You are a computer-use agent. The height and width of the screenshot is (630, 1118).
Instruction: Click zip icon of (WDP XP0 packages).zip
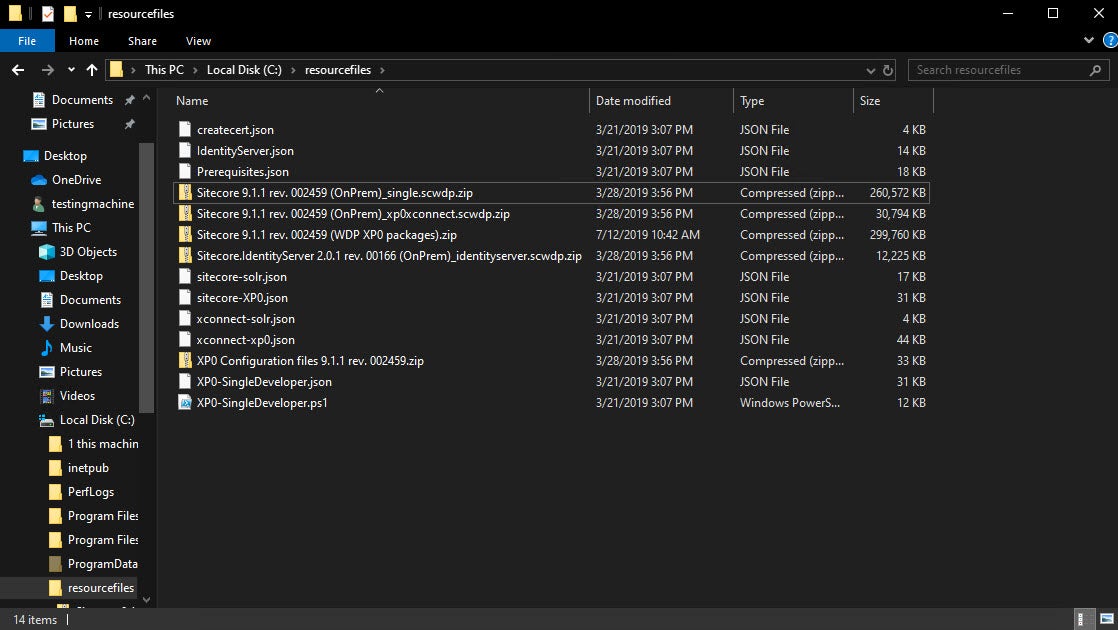point(185,234)
